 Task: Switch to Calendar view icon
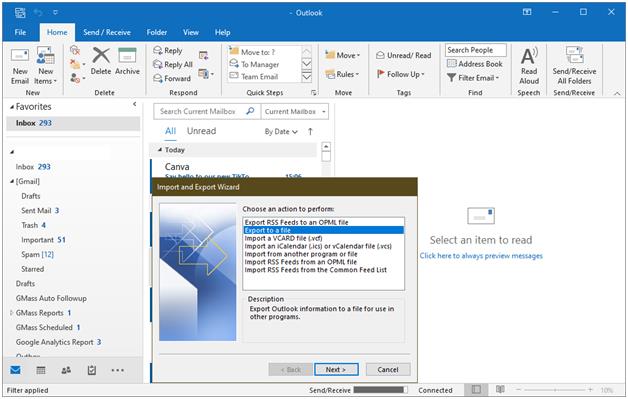click(x=41, y=370)
